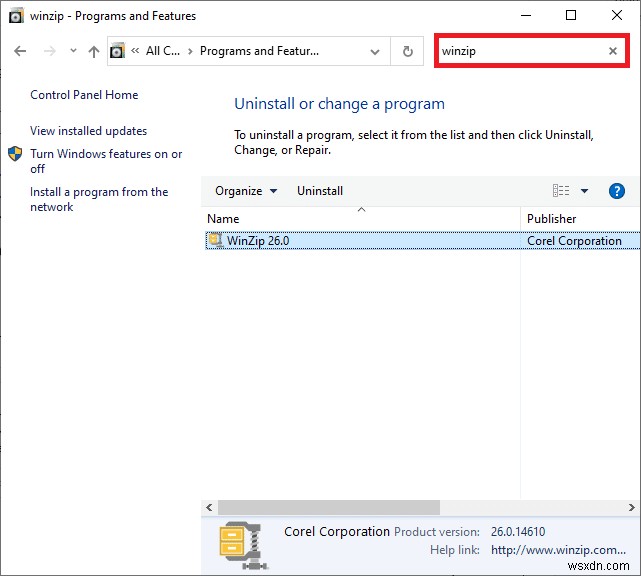641x576 pixels.
Task: Click the address bar folder icon
Action: (117, 51)
